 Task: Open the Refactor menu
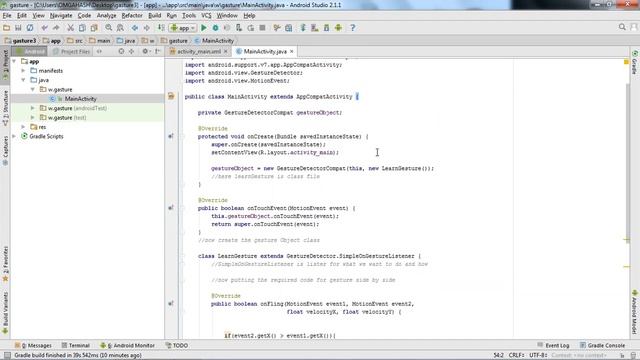pyautogui.click(x=132, y=16)
